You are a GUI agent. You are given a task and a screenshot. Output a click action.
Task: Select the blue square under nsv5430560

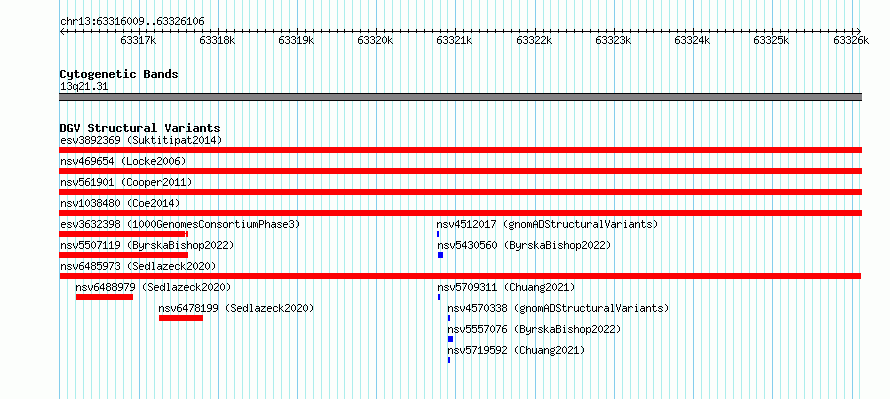440,255
